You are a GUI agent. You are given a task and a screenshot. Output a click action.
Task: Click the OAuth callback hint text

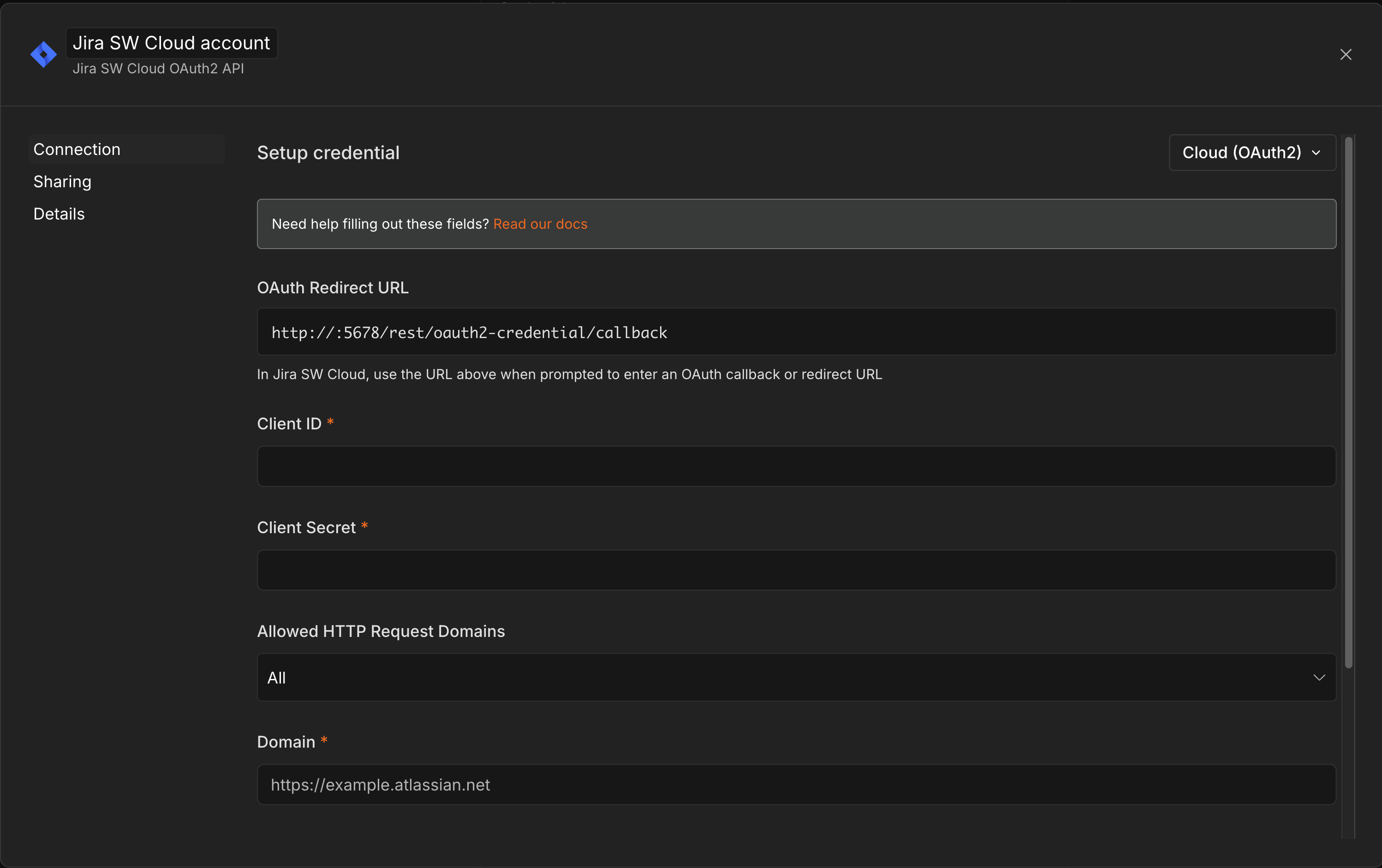coord(569,374)
